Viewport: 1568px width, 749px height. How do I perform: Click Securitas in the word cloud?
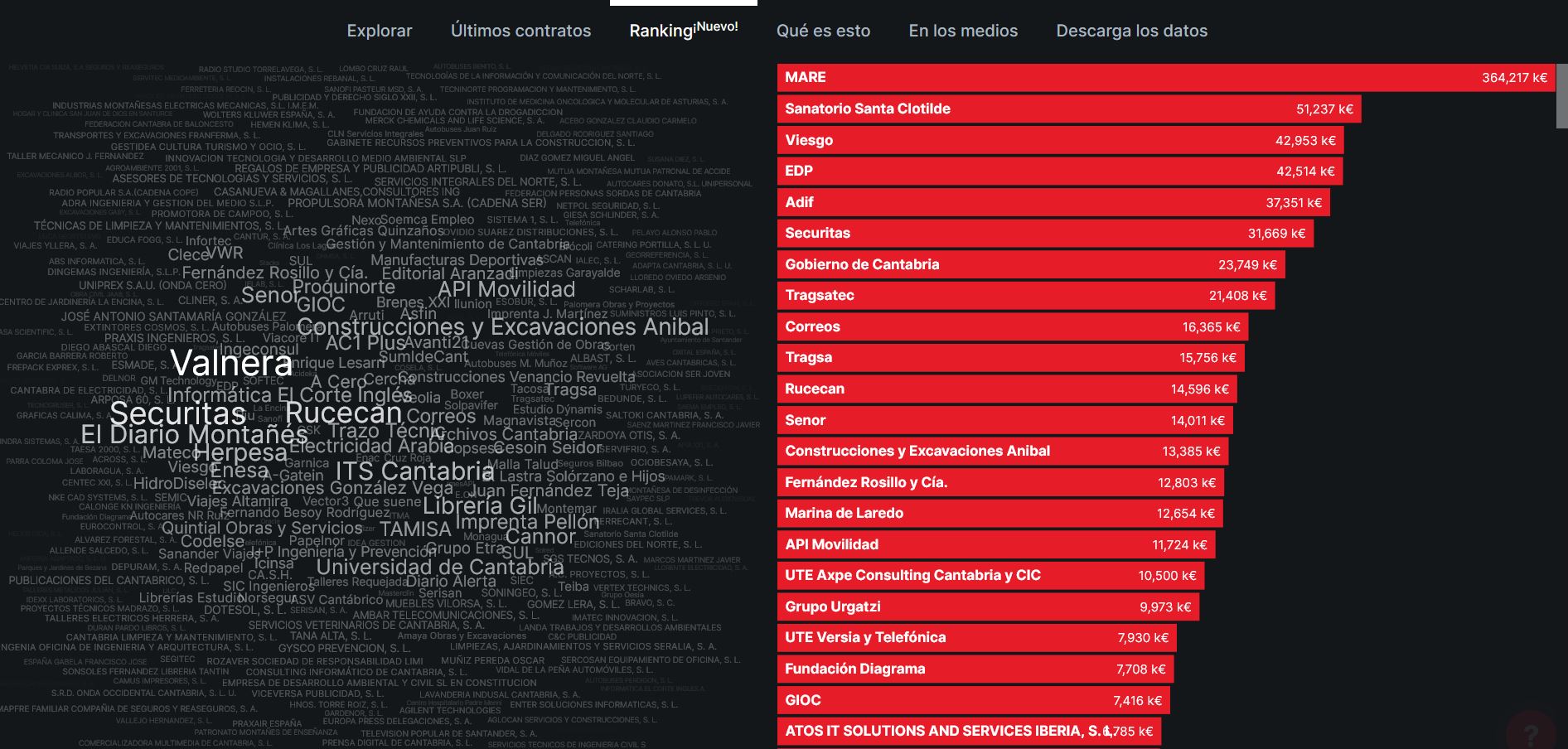click(x=177, y=413)
